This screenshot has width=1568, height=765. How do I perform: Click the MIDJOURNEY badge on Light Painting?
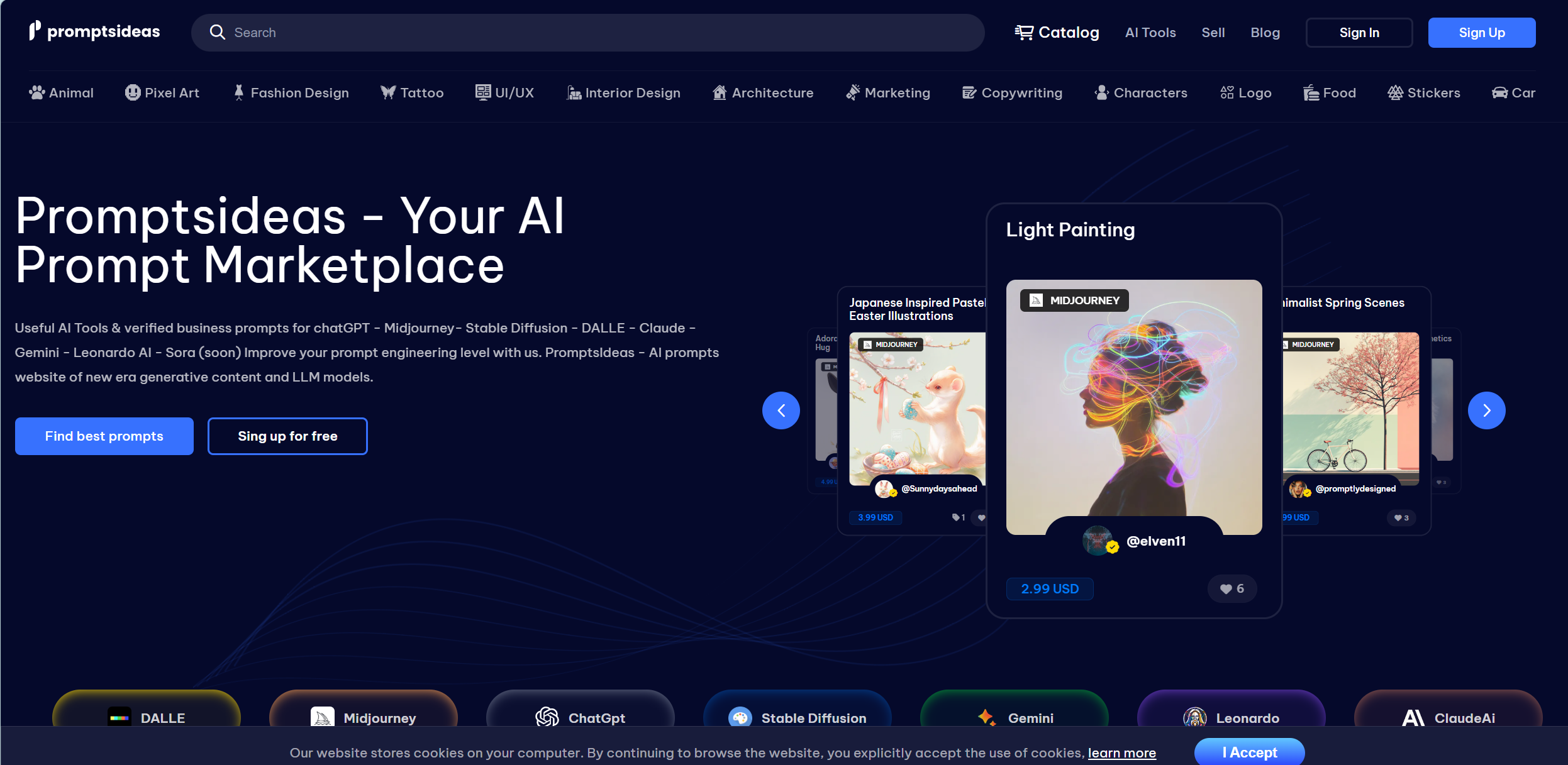click(x=1074, y=300)
